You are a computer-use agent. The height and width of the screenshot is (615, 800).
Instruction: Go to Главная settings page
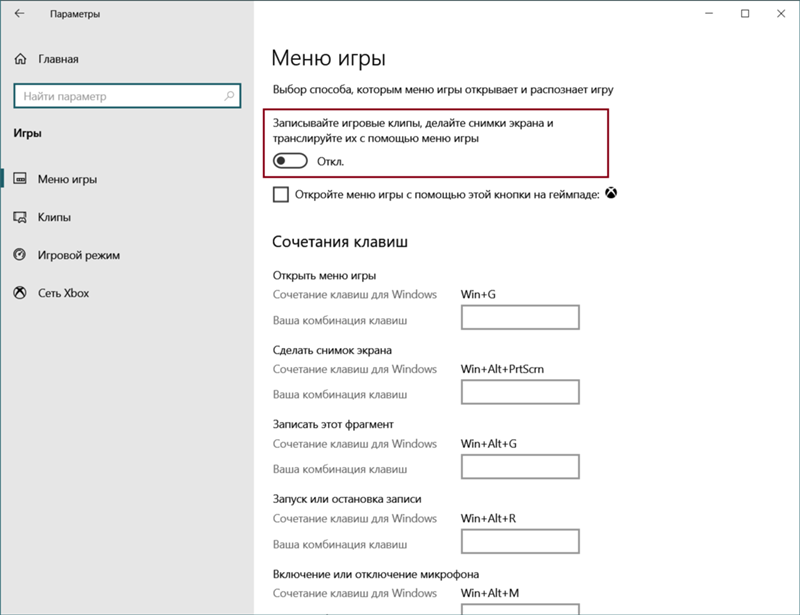point(58,59)
